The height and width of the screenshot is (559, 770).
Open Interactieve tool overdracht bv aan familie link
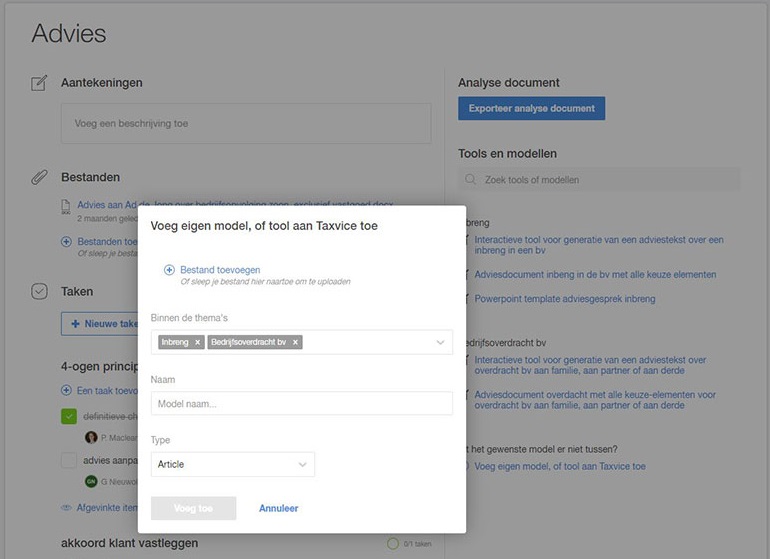pyautogui.click(x=590, y=365)
